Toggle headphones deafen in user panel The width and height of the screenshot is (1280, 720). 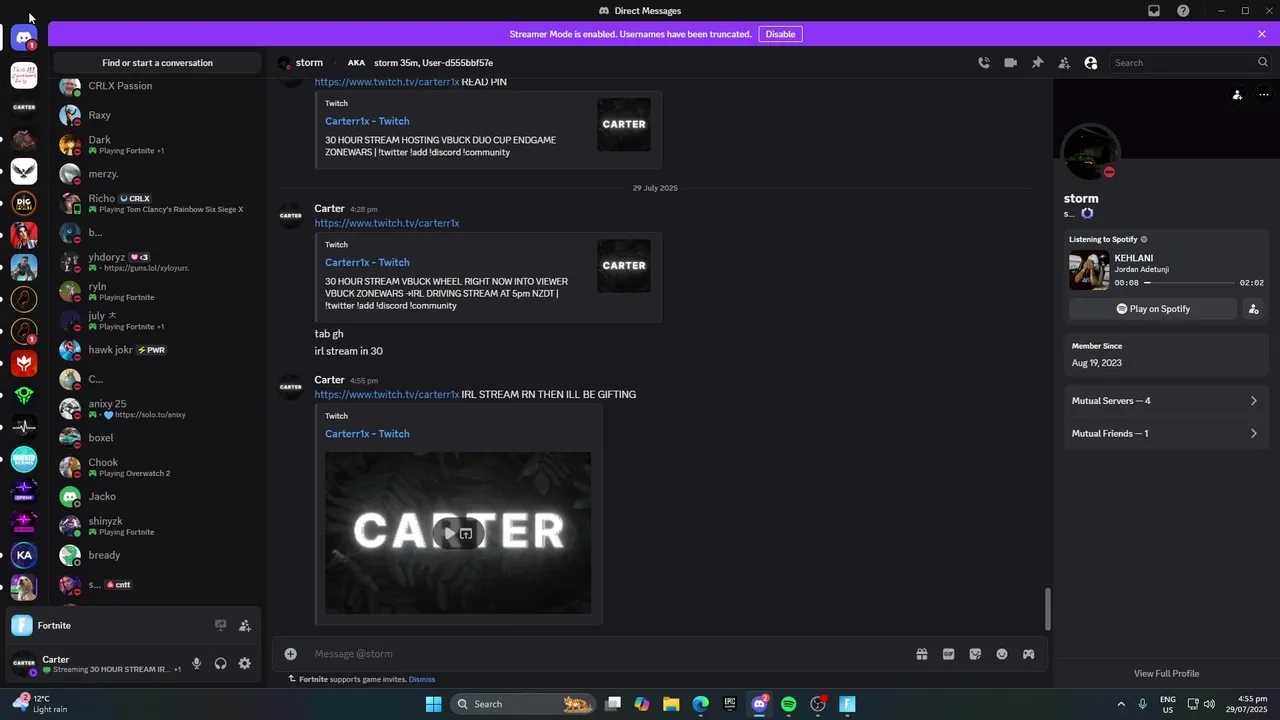tap(221, 664)
